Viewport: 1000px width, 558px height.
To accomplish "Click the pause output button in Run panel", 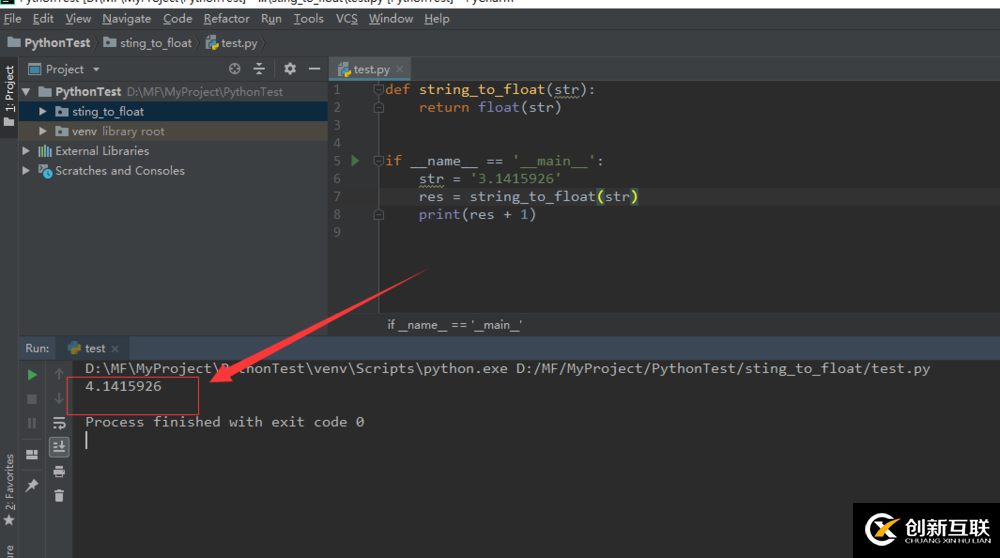I will tap(32, 423).
